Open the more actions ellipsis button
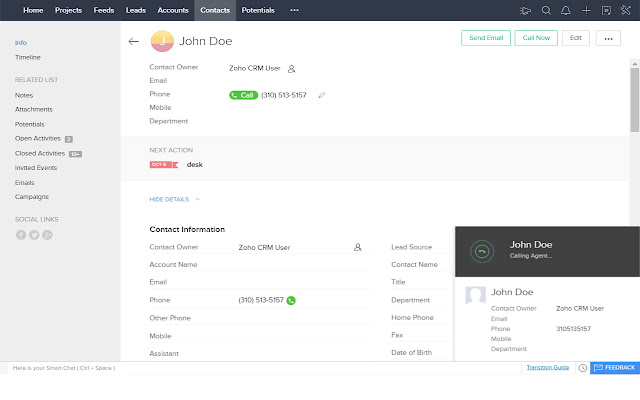The image size is (640, 400). pos(608,38)
